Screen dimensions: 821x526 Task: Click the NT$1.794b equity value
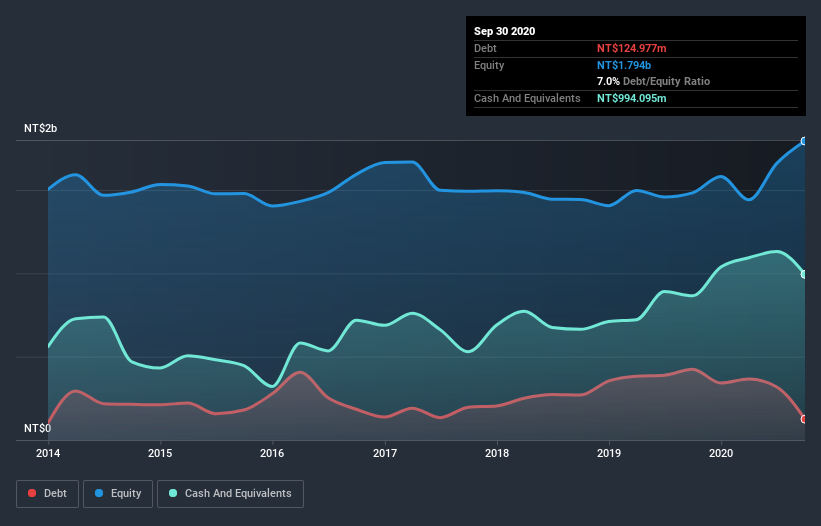click(x=624, y=65)
